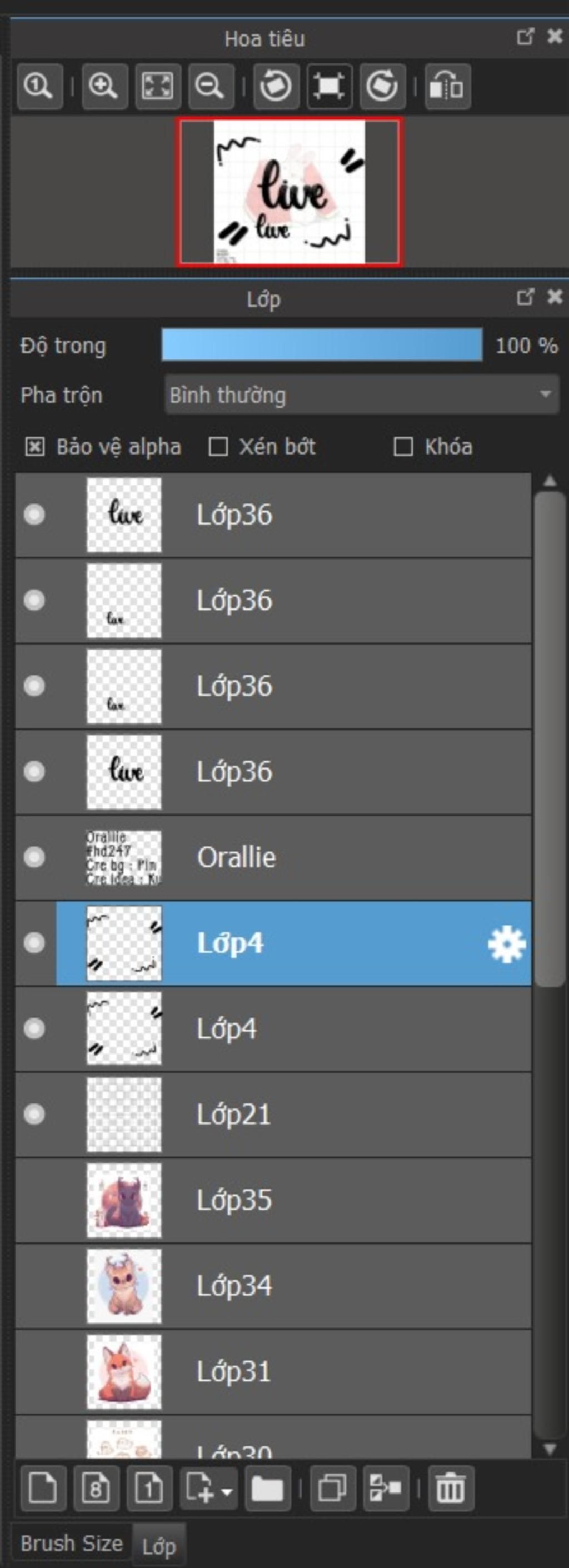Open the add layer dropdown arrow
This screenshot has height=1568, width=569.
click(227, 1492)
